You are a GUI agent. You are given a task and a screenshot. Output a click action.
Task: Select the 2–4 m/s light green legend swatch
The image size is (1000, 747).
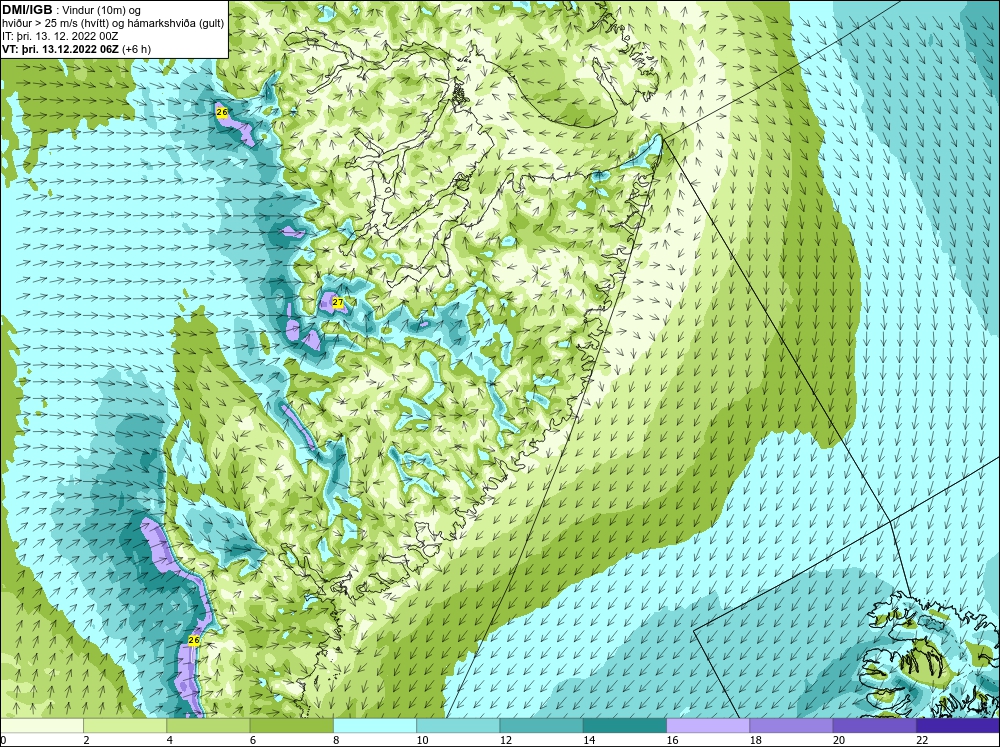[125, 725]
